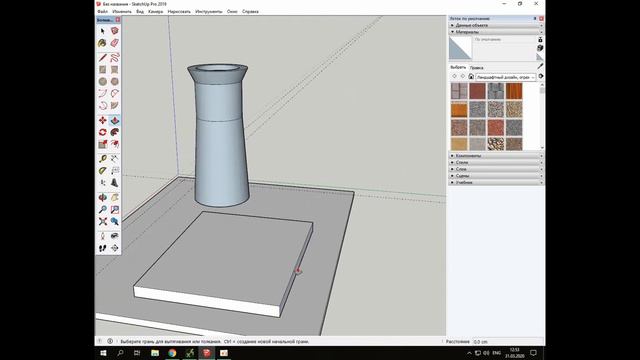Collapse the Материалы panel
Image resolution: width=640 pixels, height=360 pixels.
(x=496, y=32)
